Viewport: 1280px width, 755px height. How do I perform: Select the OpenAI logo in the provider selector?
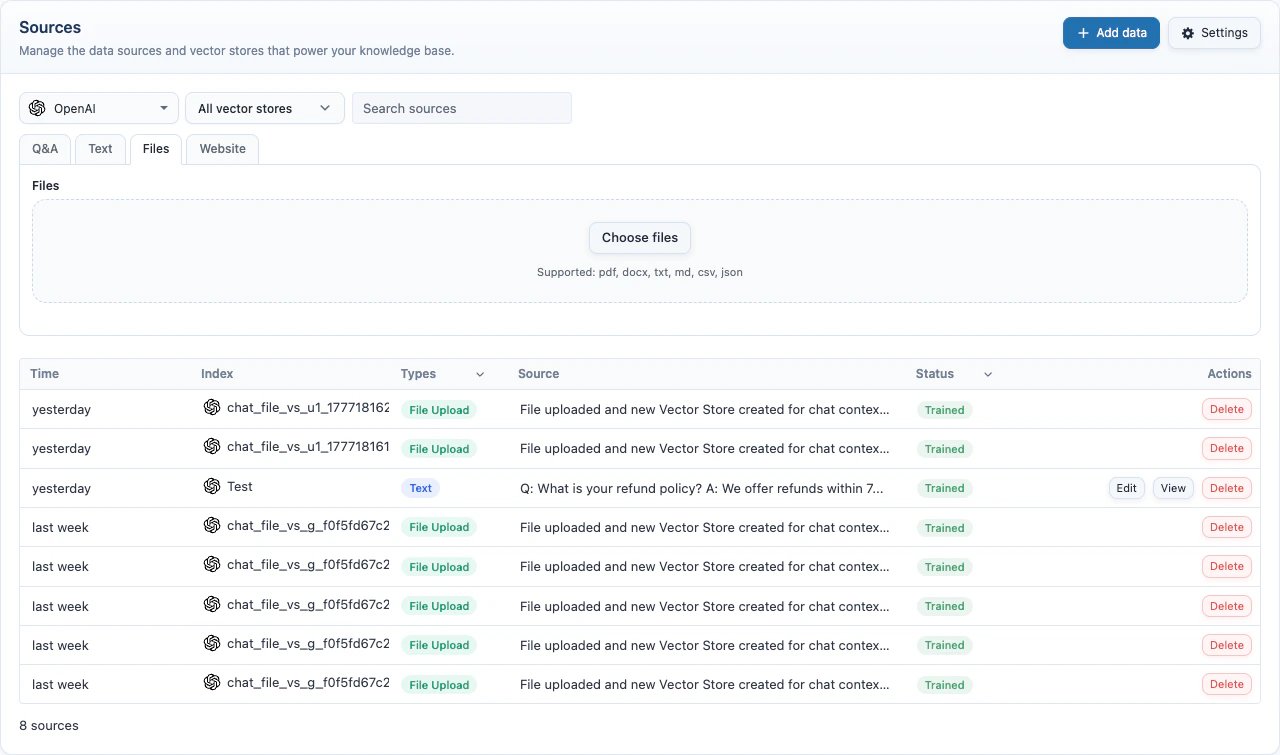37,107
